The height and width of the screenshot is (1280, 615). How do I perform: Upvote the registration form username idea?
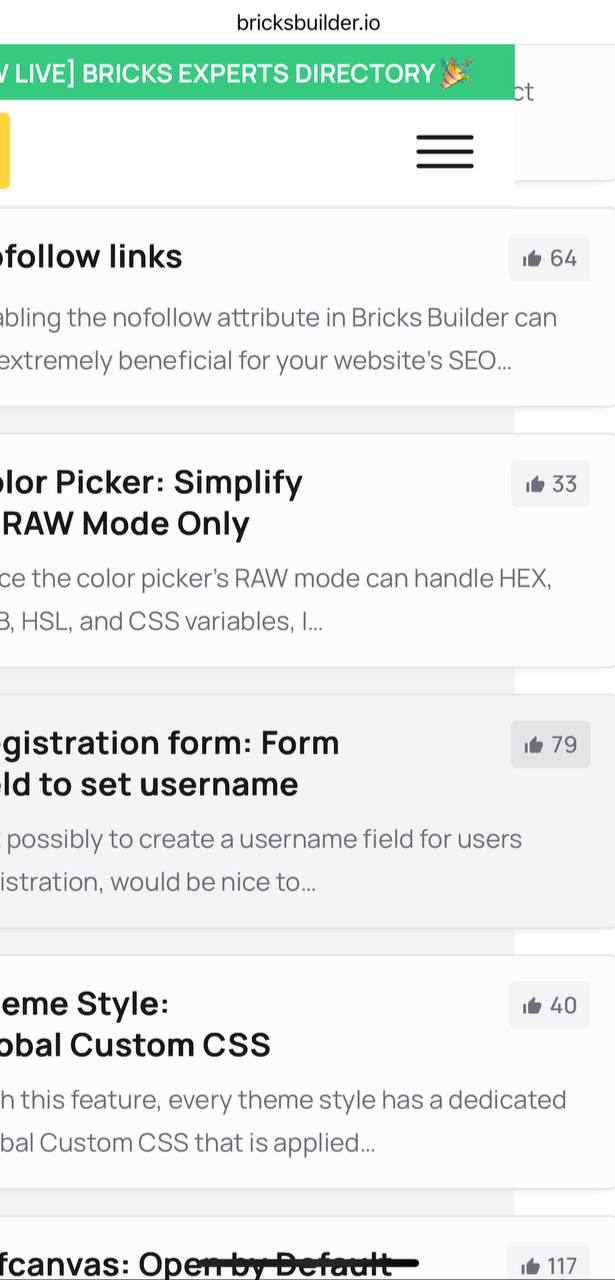pyautogui.click(x=550, y=744)
